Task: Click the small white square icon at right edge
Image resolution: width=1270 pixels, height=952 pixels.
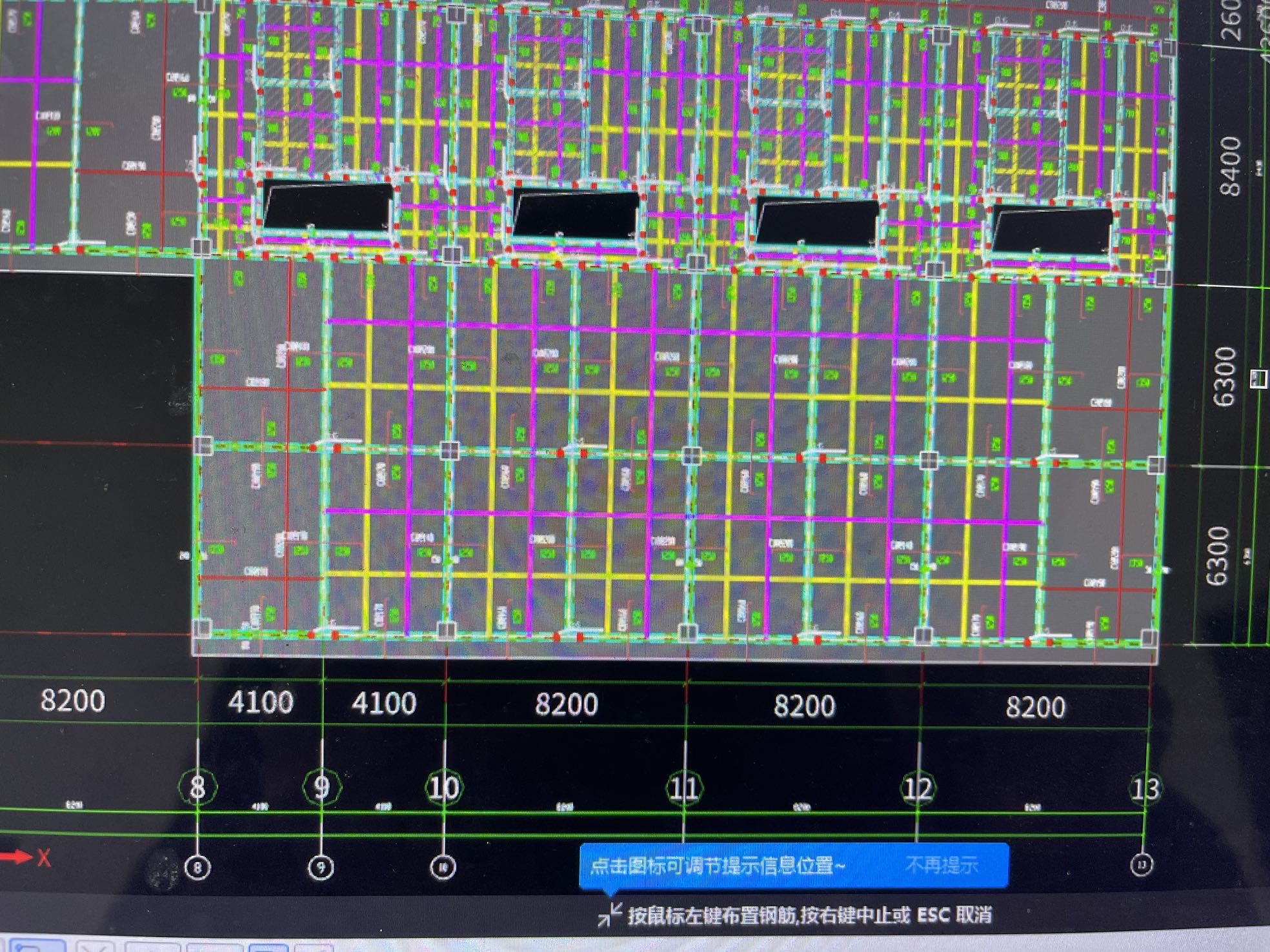Action: click(x=1260, y=379)
